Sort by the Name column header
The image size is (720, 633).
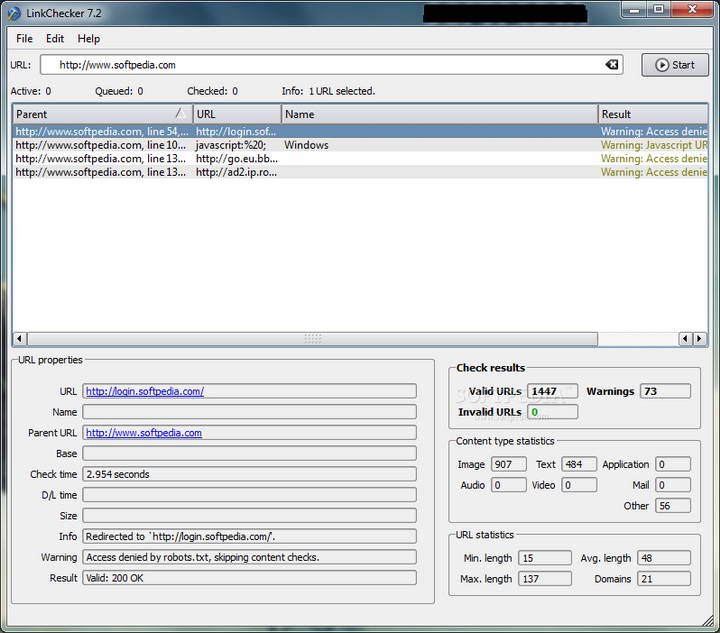pos(438,114)
